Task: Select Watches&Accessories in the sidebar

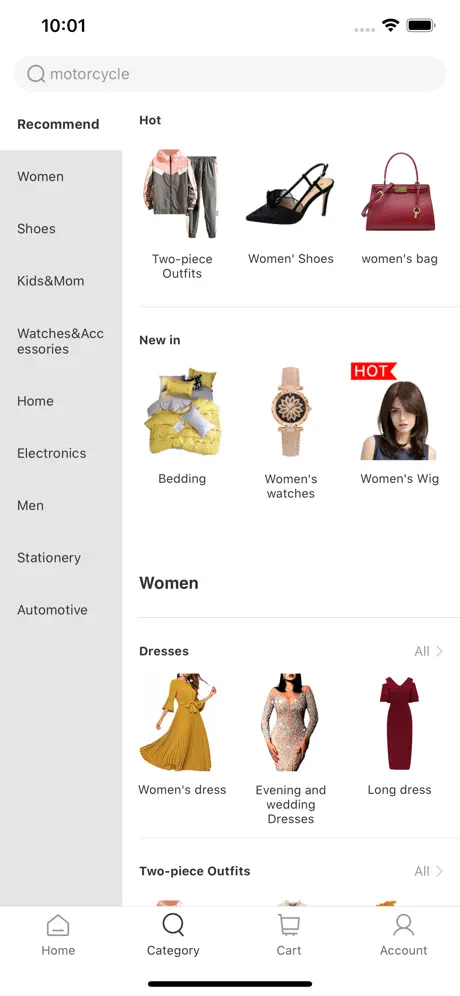Action: (61, 341)
